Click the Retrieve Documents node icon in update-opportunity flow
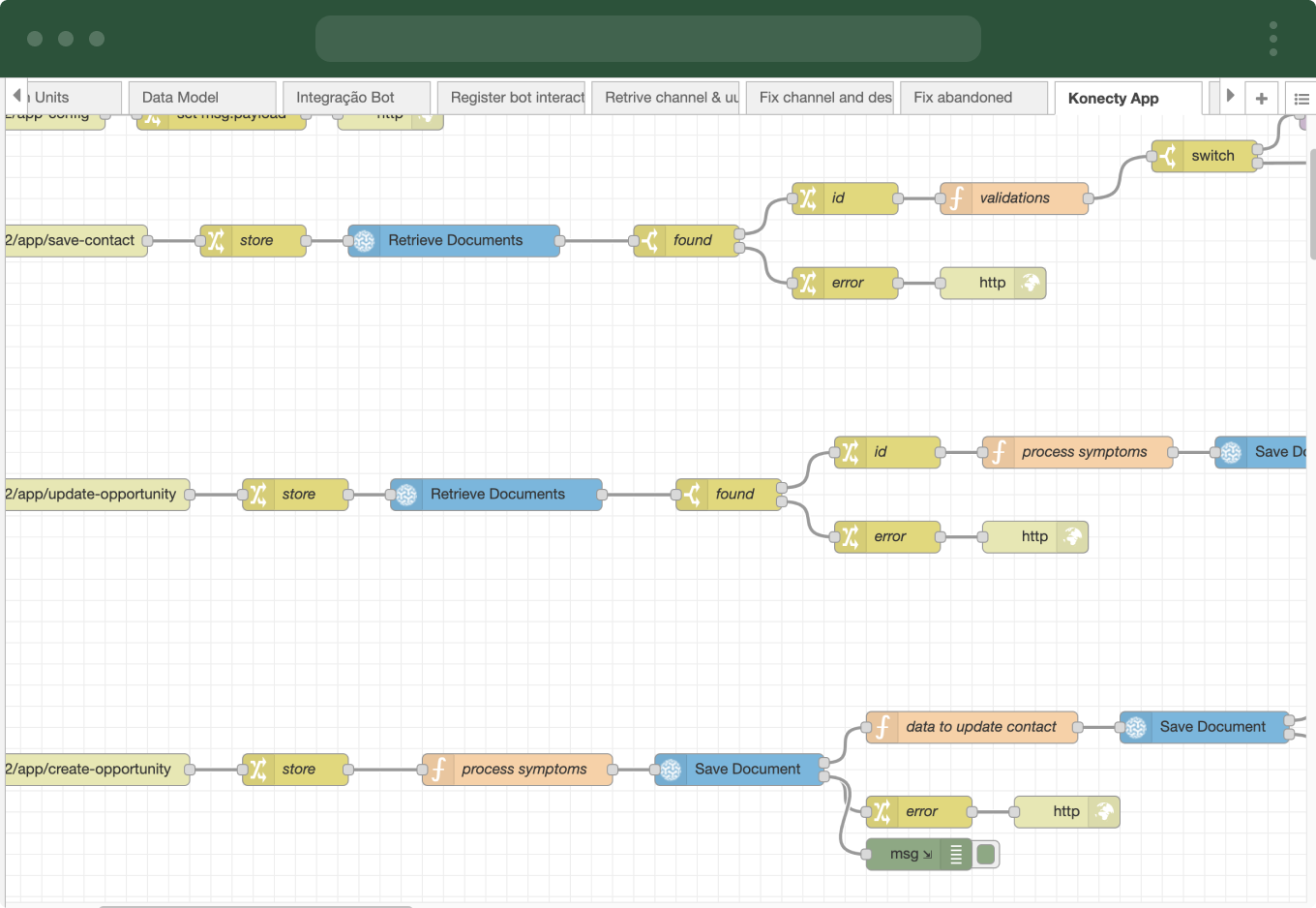The image size is (1316, 908). coord(406,495)
